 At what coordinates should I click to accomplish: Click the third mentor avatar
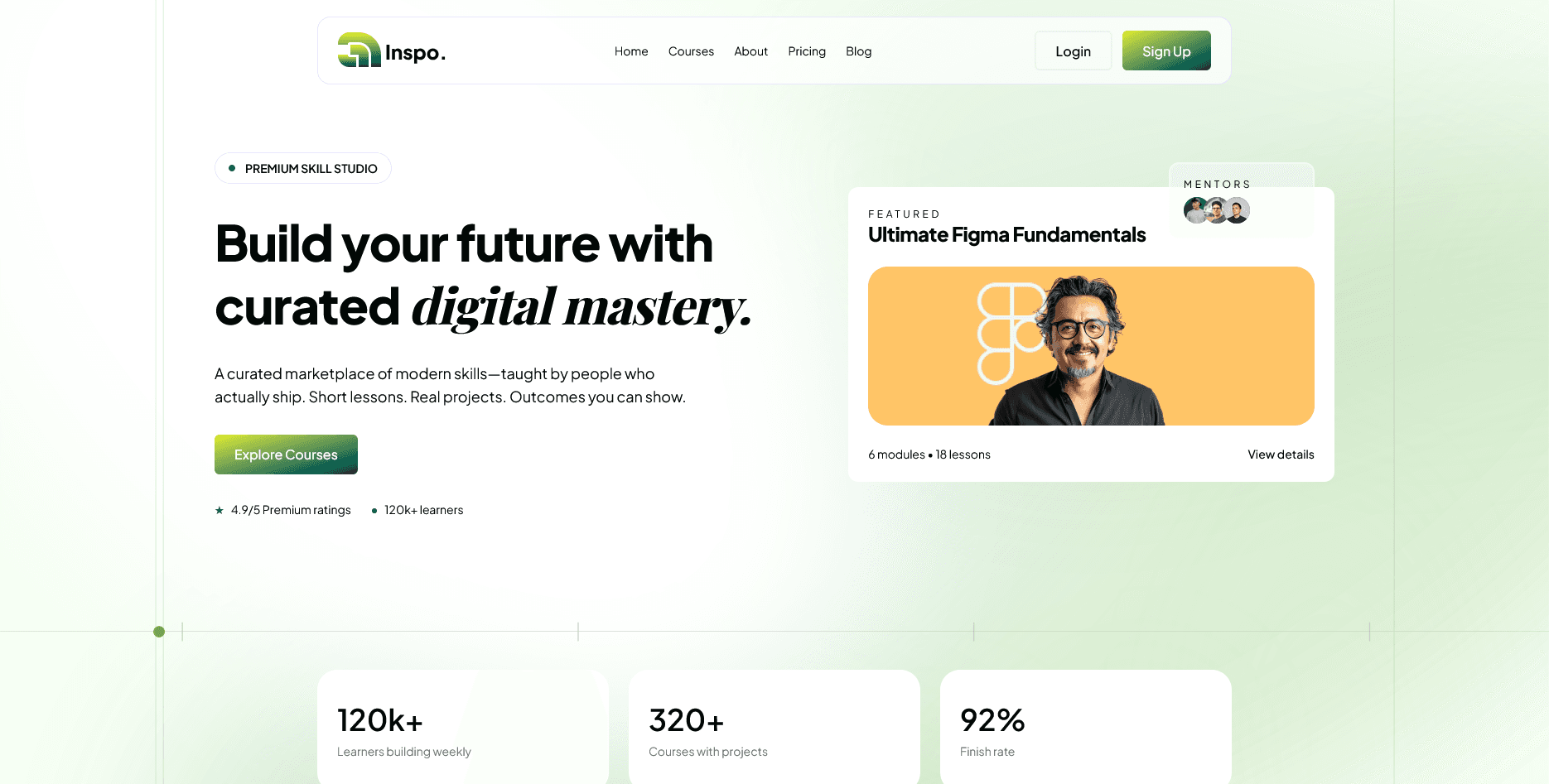tap(1237, 210)
